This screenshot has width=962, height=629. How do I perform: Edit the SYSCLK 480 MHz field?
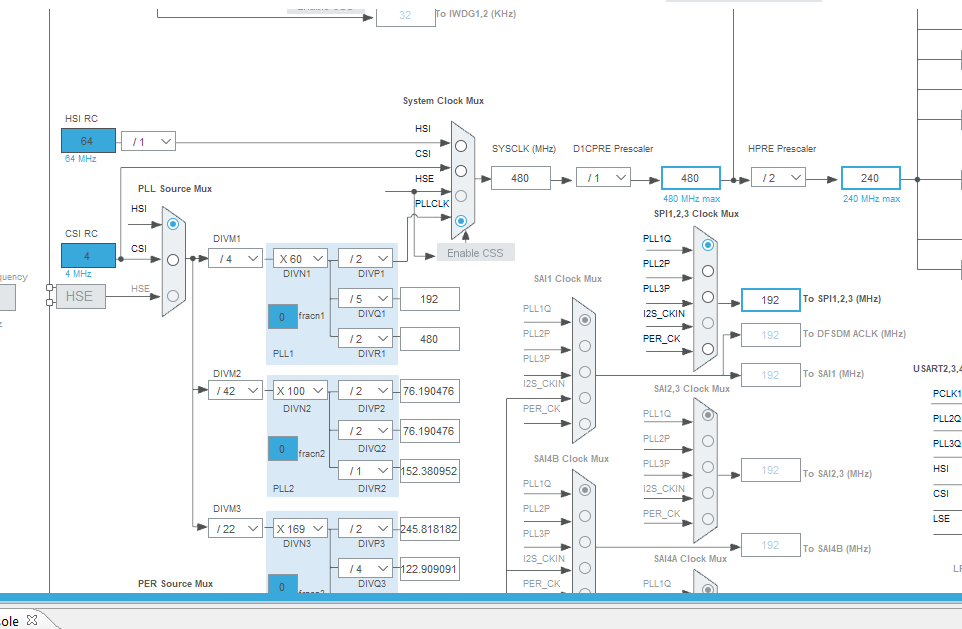(x=521, y=176)
